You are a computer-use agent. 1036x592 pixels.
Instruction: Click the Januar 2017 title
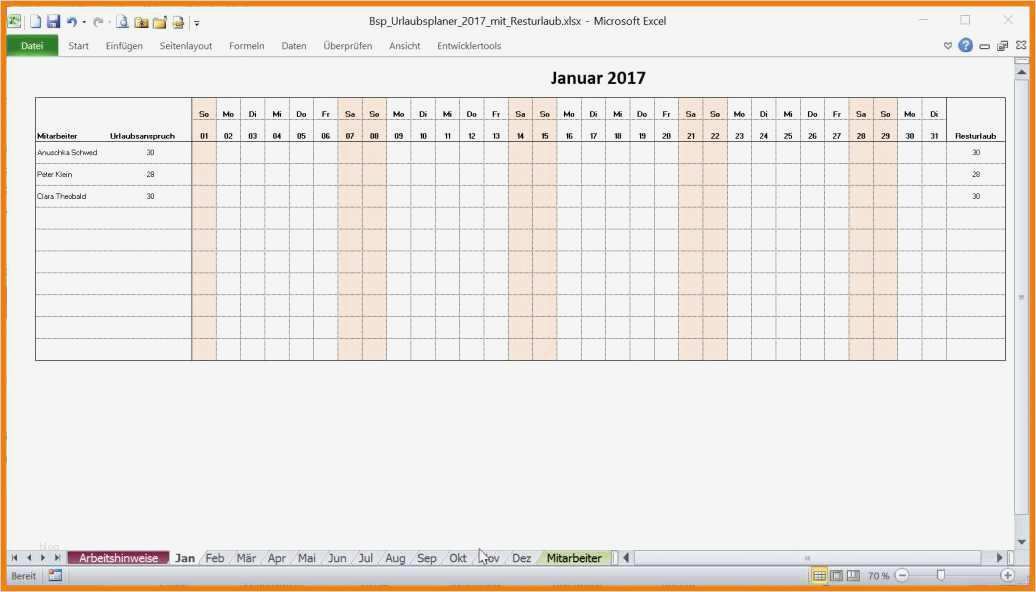coord(598,78)
